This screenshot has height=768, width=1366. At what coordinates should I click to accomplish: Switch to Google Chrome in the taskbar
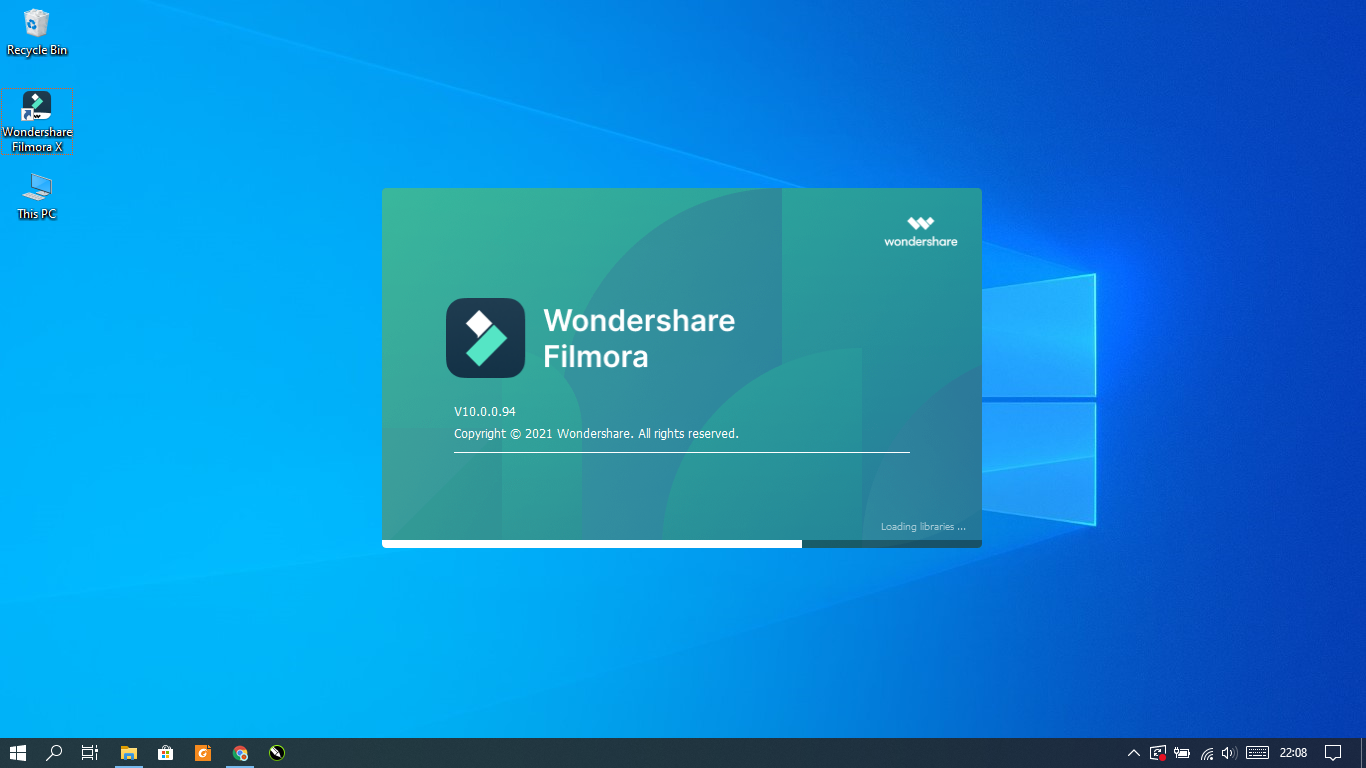(x=240, y=753)
